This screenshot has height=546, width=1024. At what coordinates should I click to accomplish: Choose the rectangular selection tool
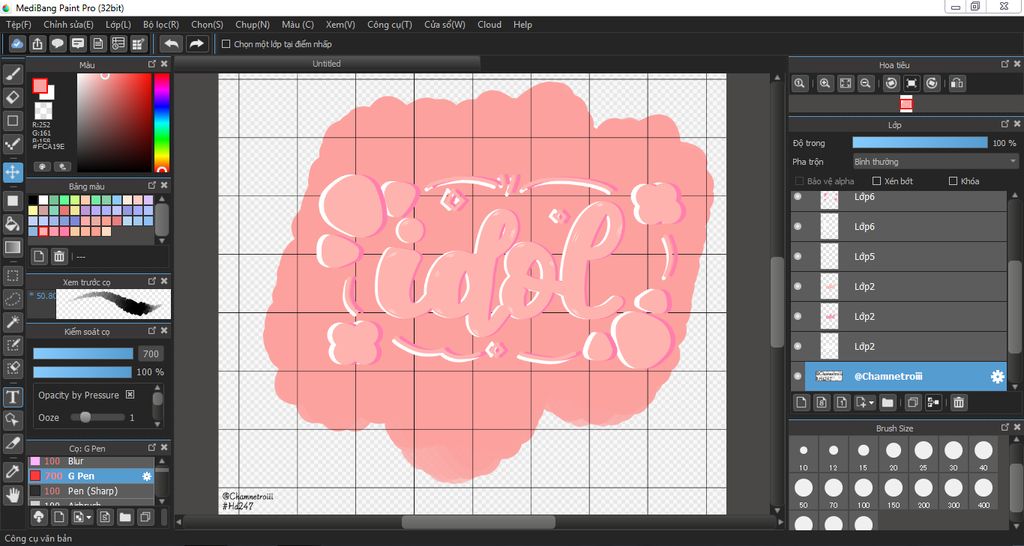(x=12, y=276)
